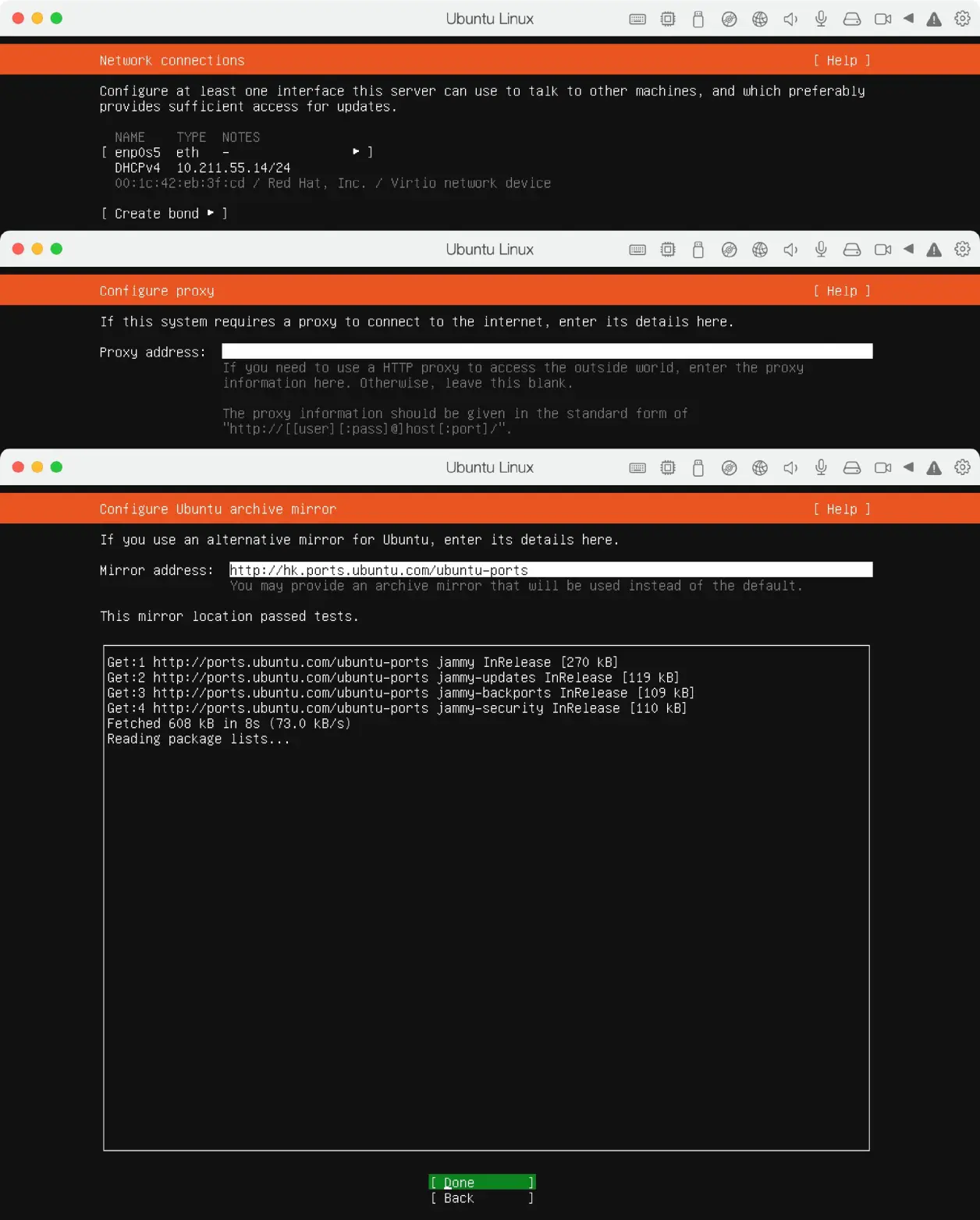Open hard disk icon in Configure proxy window
This screenshot has width=980, height=1220.
coord(852,250)
